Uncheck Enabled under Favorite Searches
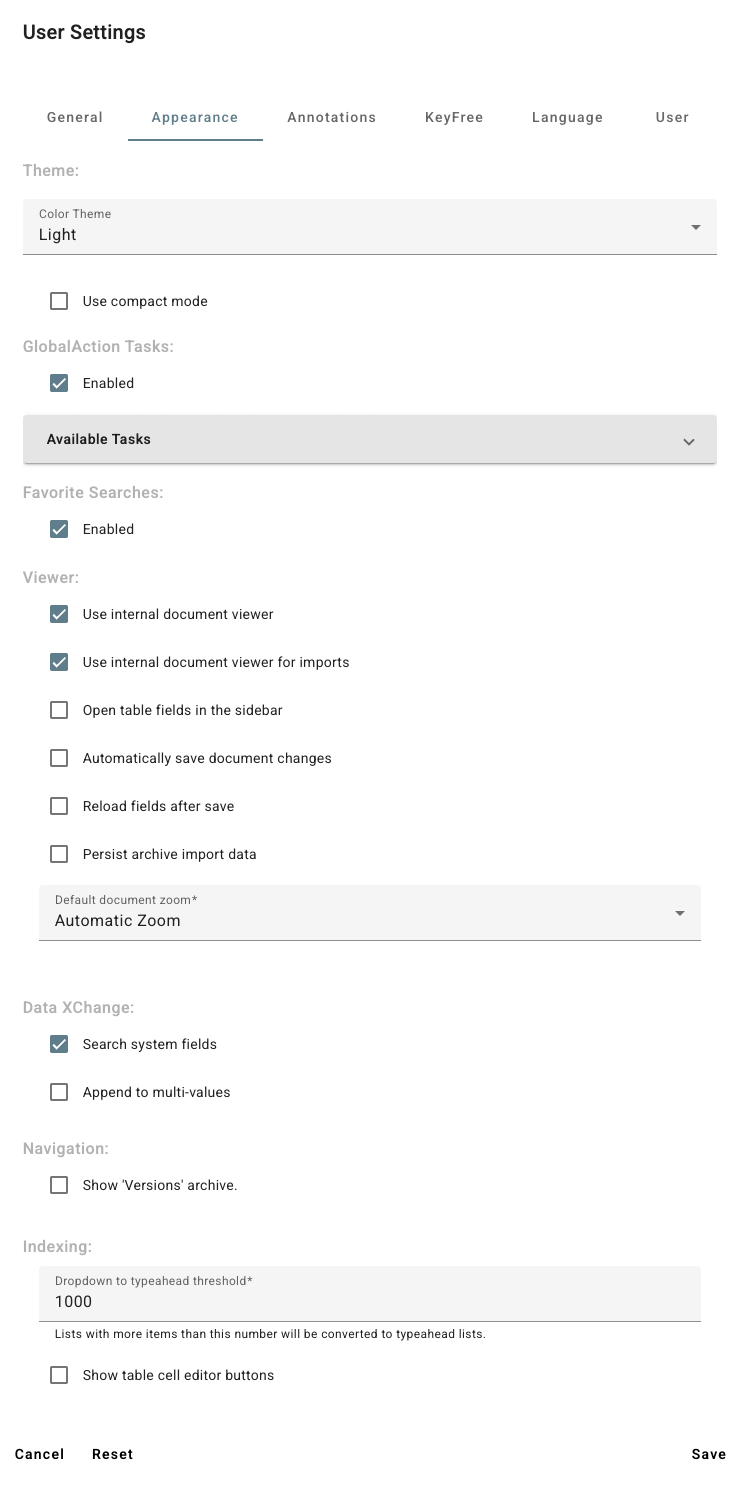The image size is (740, 1500). 58,529
